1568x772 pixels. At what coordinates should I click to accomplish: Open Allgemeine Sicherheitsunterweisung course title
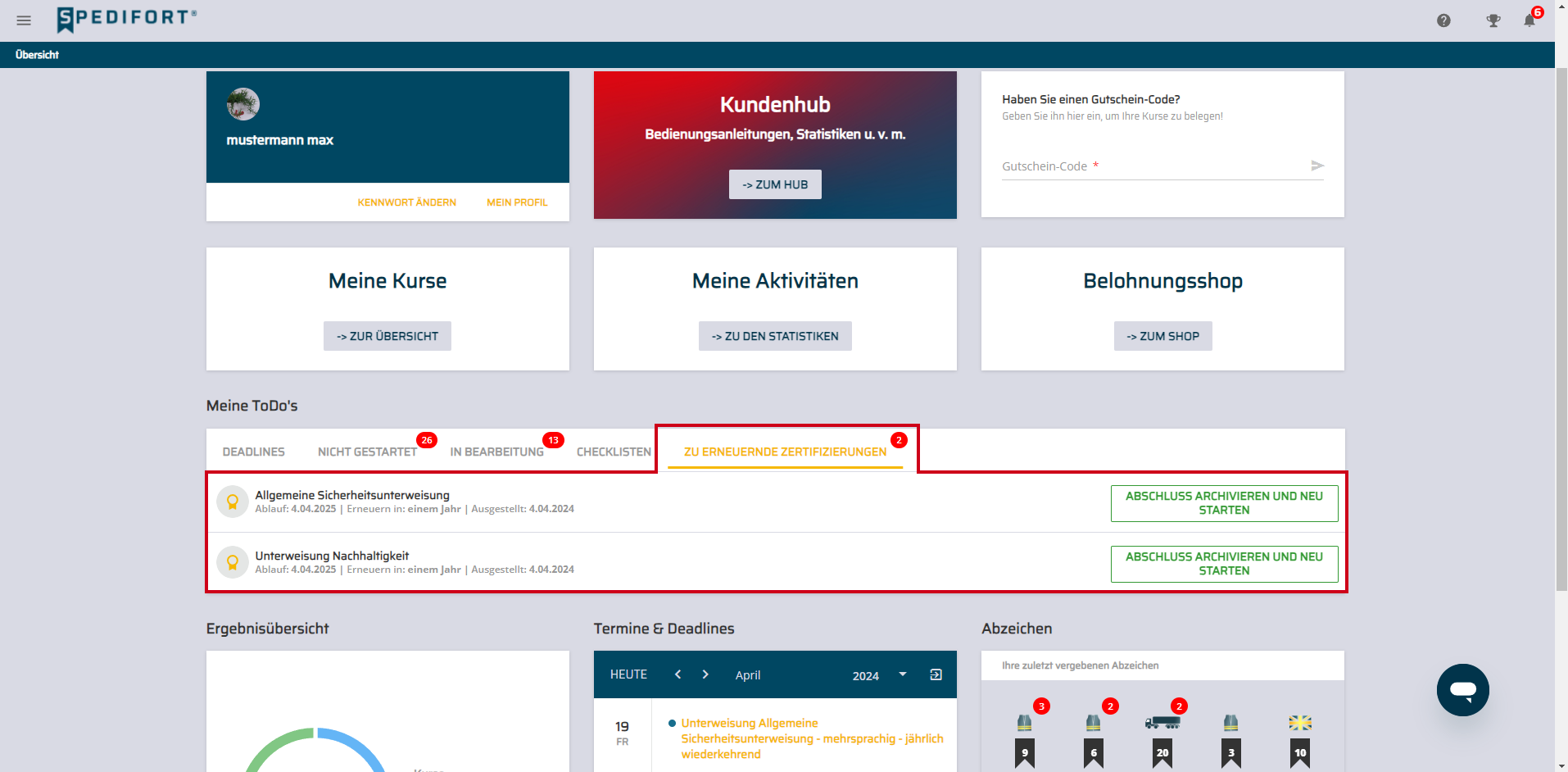tap(352, 495)
